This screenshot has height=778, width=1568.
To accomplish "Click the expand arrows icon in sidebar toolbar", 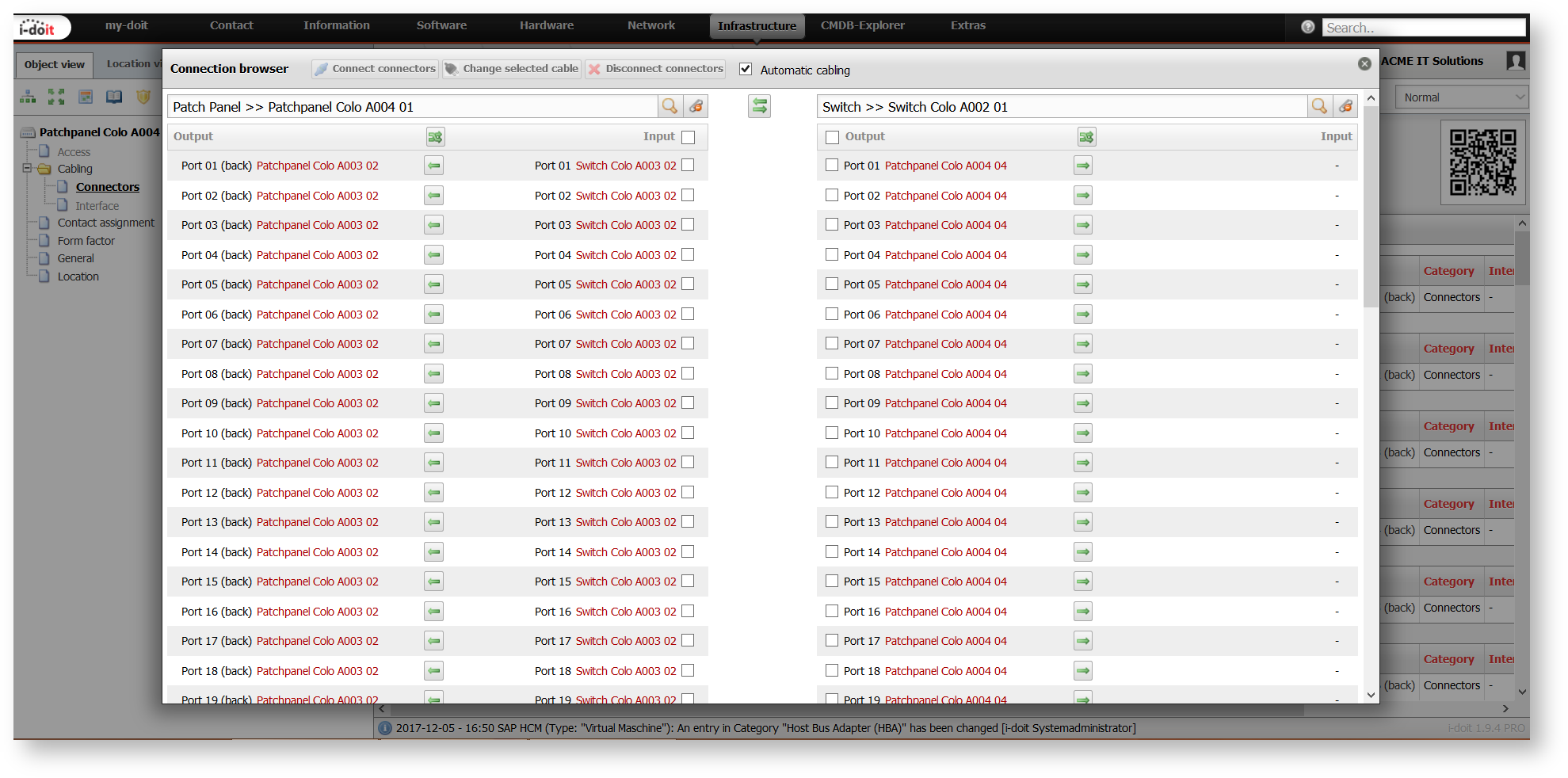I will (56, 97).
